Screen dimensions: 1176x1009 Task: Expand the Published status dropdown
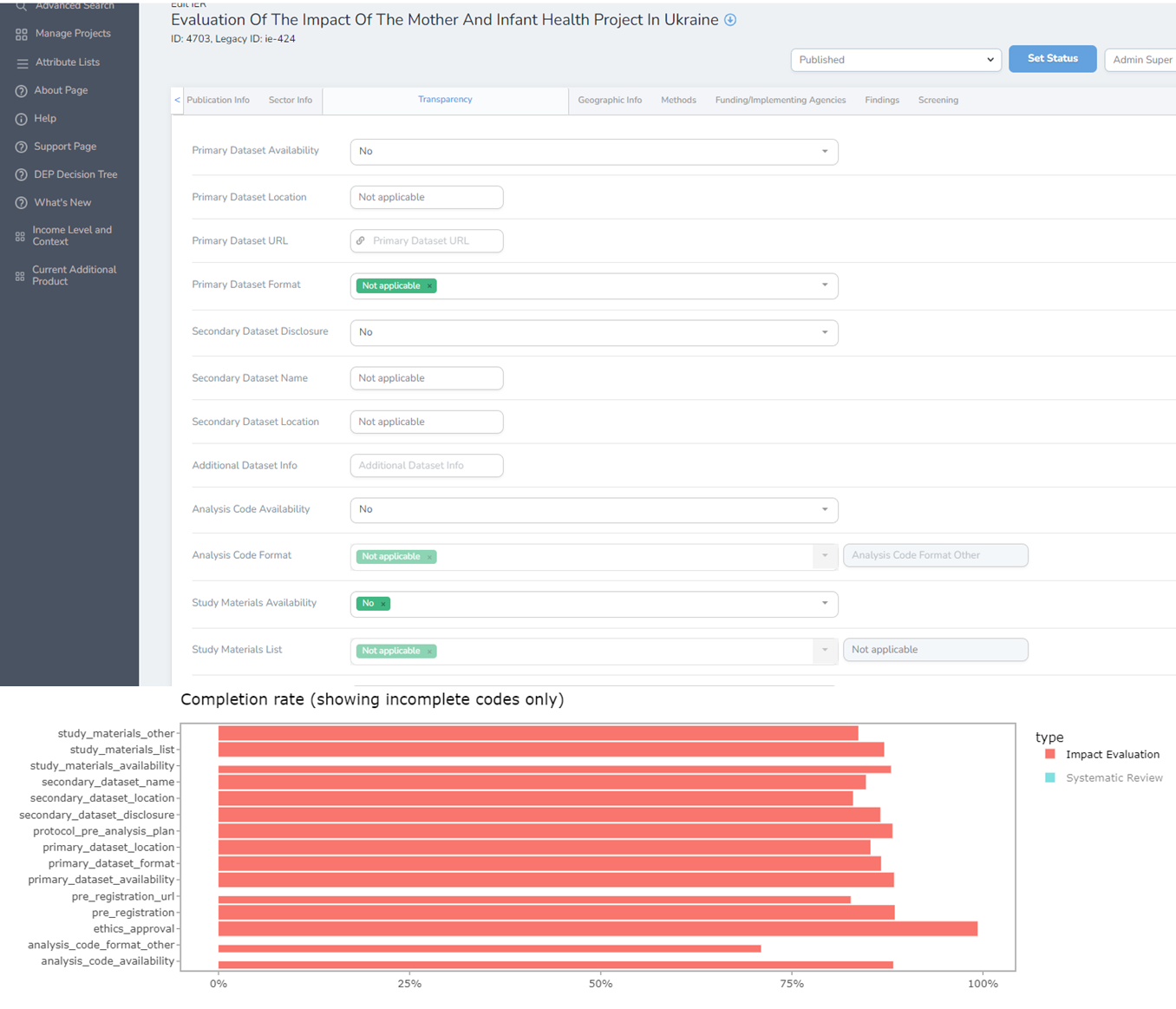(x=895, y=60)
